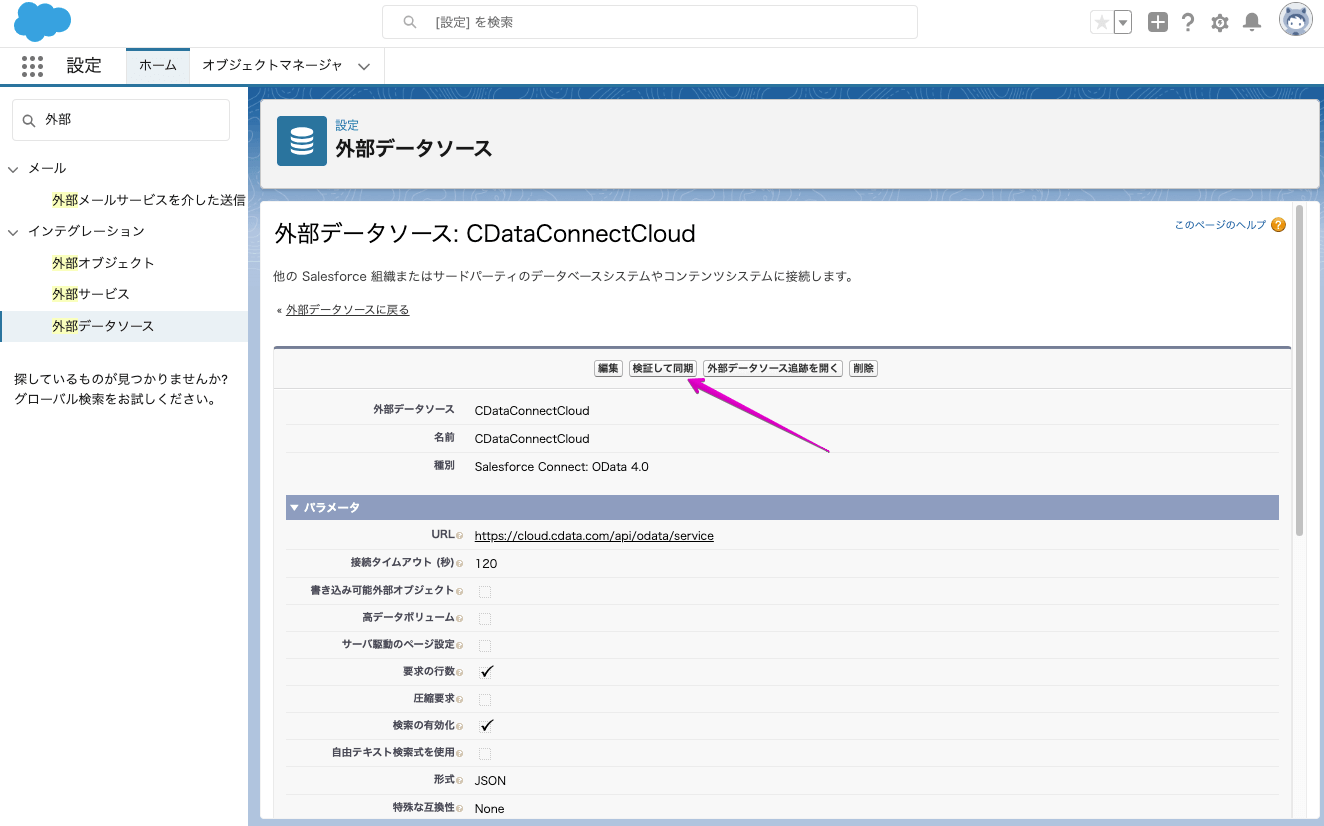
Task: Click the help icon next to 要求の行数
Action: (460, 672)
